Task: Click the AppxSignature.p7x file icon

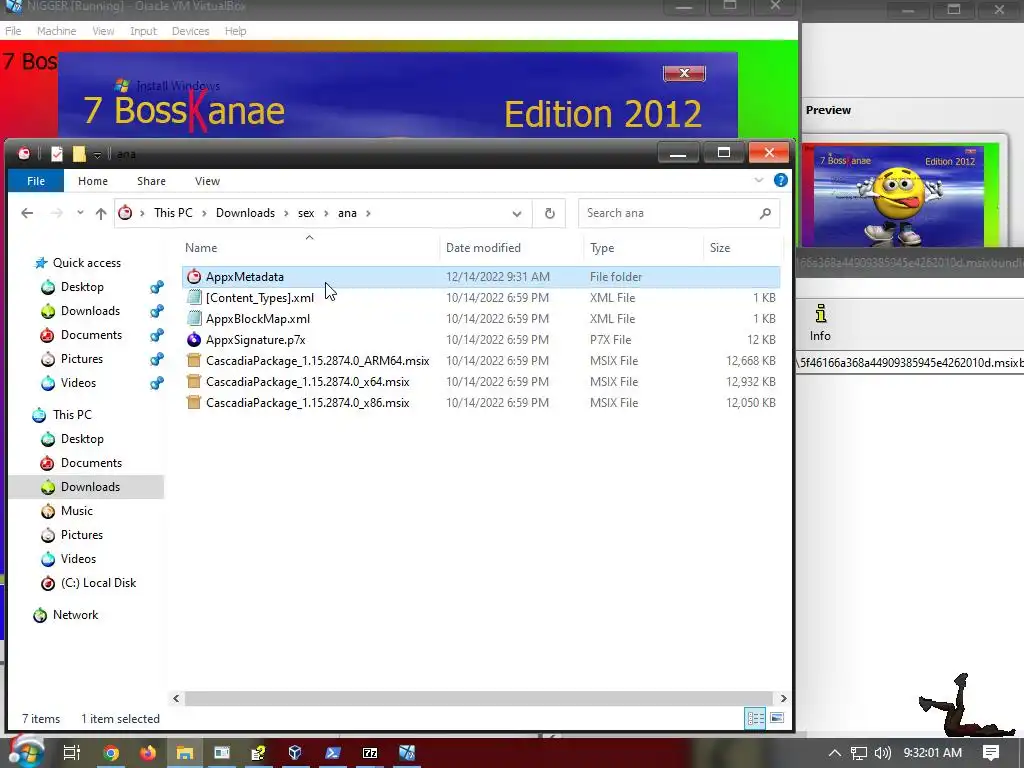Action: click(193, 340)
